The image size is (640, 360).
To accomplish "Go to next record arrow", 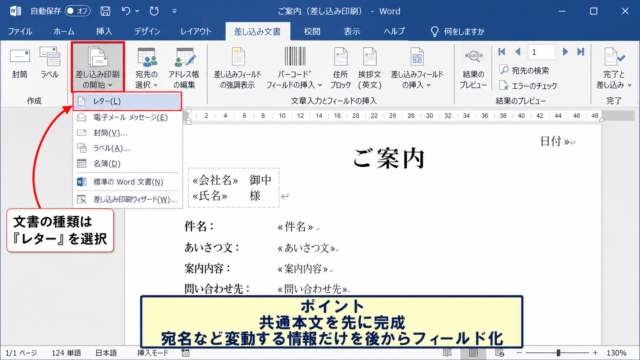I will point(565,52).
